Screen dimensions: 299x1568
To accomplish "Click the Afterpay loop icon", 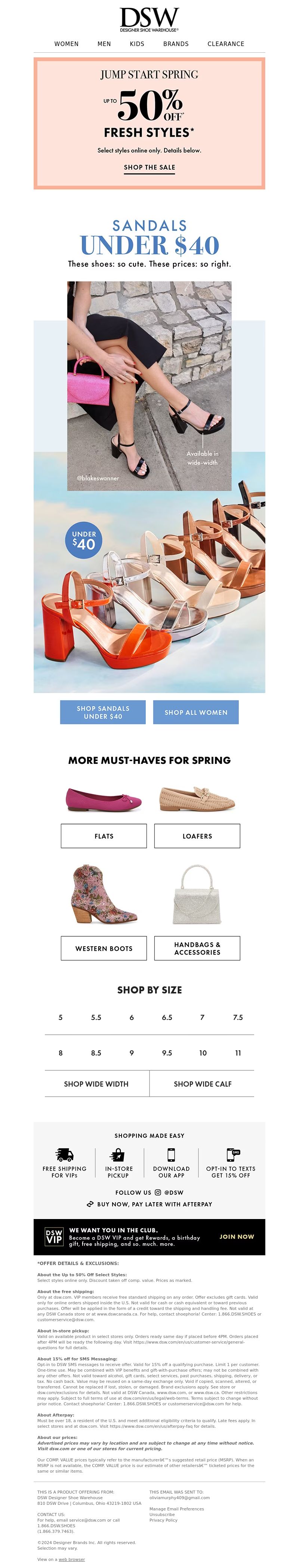I will (x=90, y=1204).
